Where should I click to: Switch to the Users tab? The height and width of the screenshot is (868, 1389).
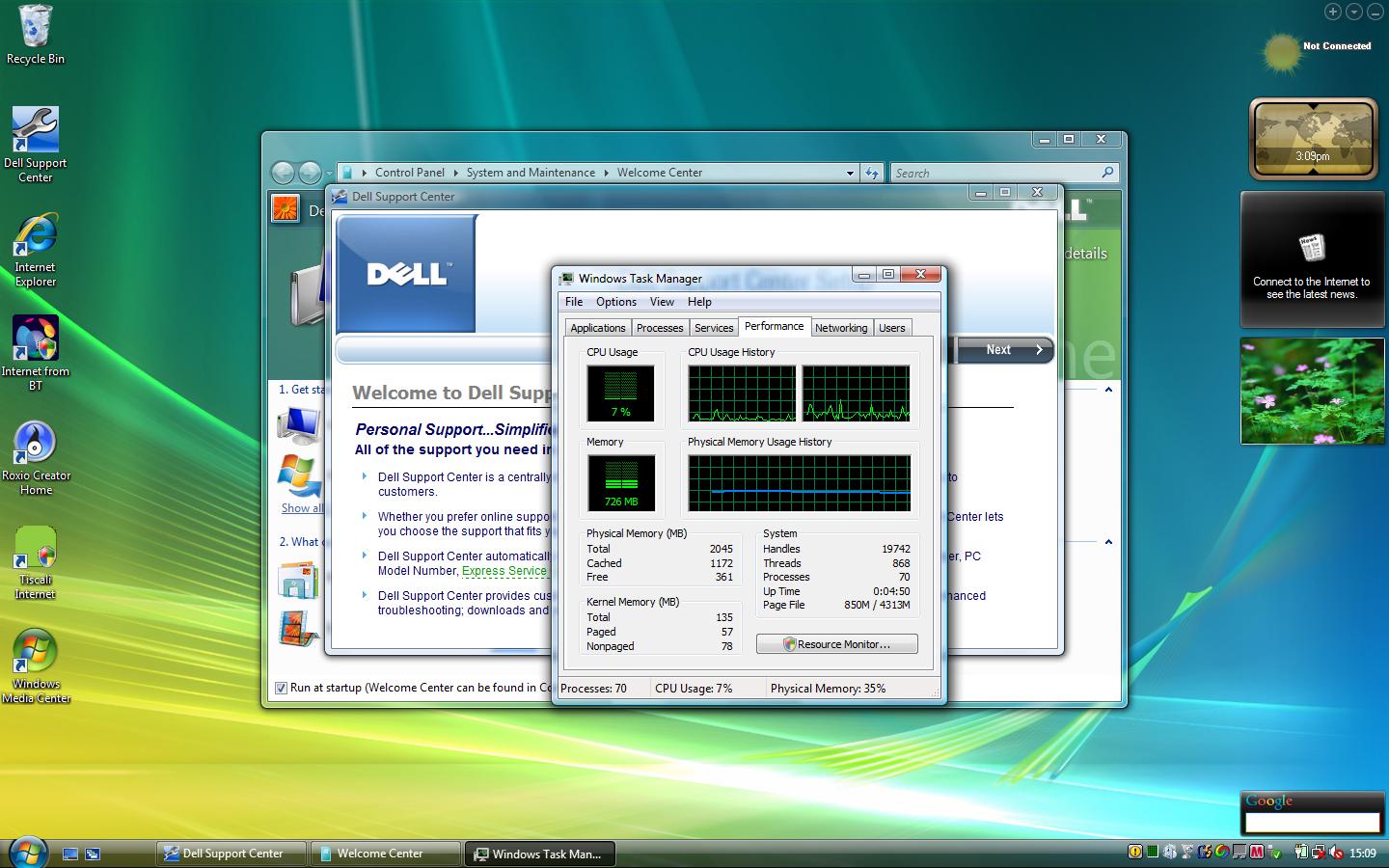pos(892,328)
